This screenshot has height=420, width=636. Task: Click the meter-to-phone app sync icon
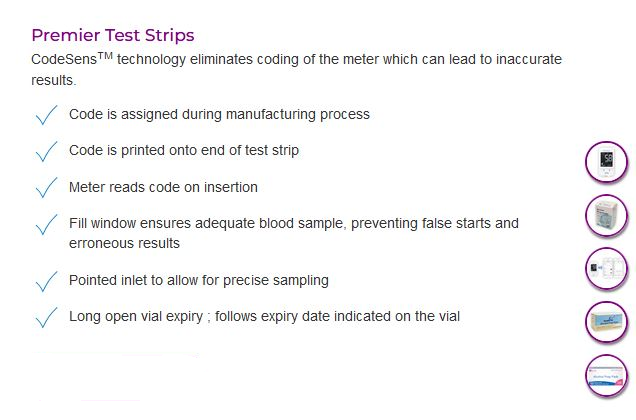[x=606, y=268]
